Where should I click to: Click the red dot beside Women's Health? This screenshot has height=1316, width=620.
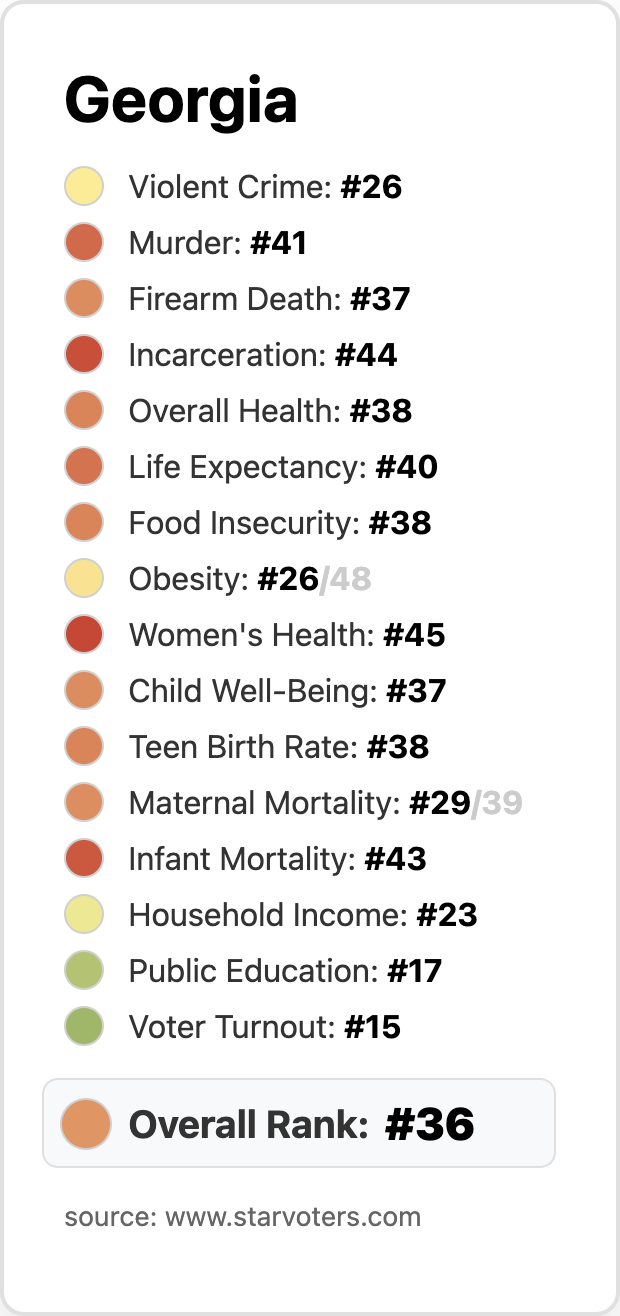pyautogui.click(x=84, y=635)
